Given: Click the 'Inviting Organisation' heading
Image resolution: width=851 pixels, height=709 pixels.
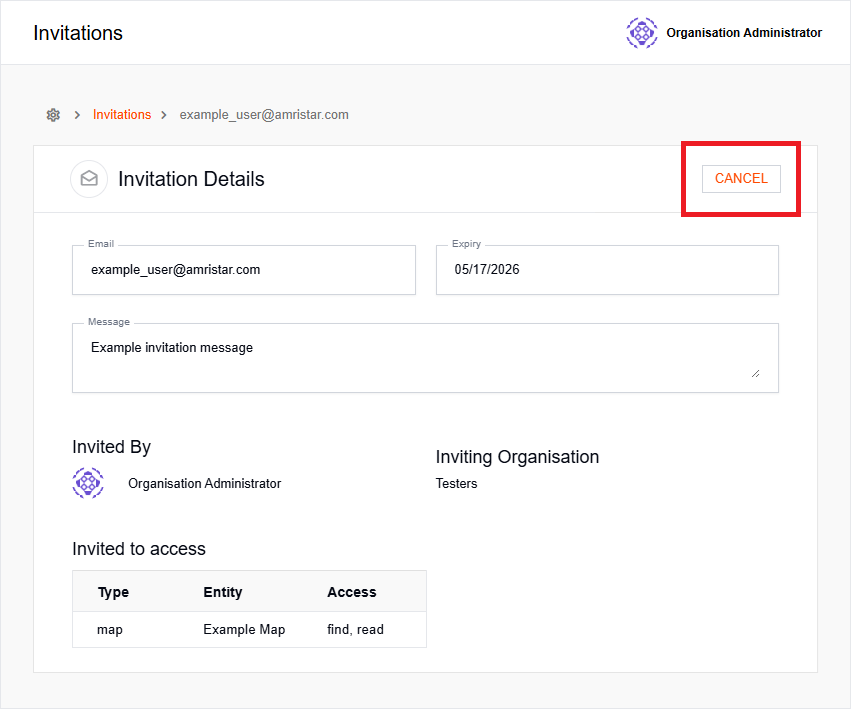Looking at the screenshot, I should [517, 457].
